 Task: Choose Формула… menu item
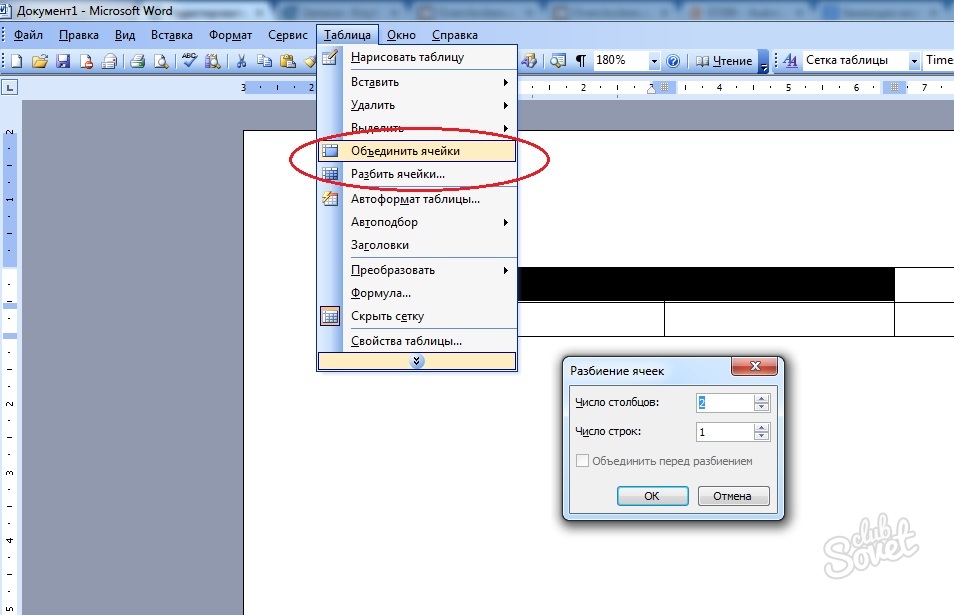tap(417, 293)
